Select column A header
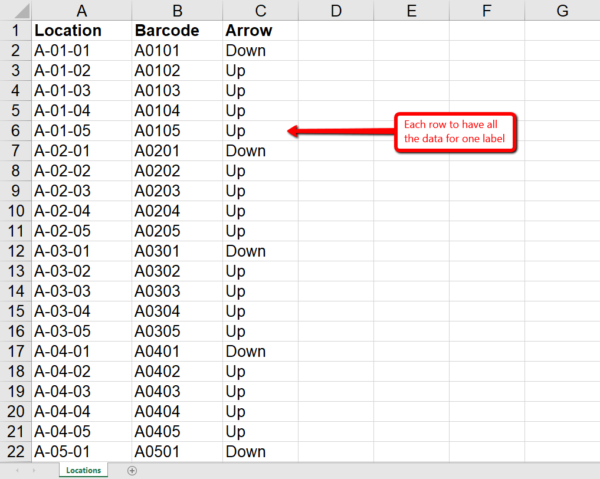Viewport: 600px width, 479px height. [81, 10]
